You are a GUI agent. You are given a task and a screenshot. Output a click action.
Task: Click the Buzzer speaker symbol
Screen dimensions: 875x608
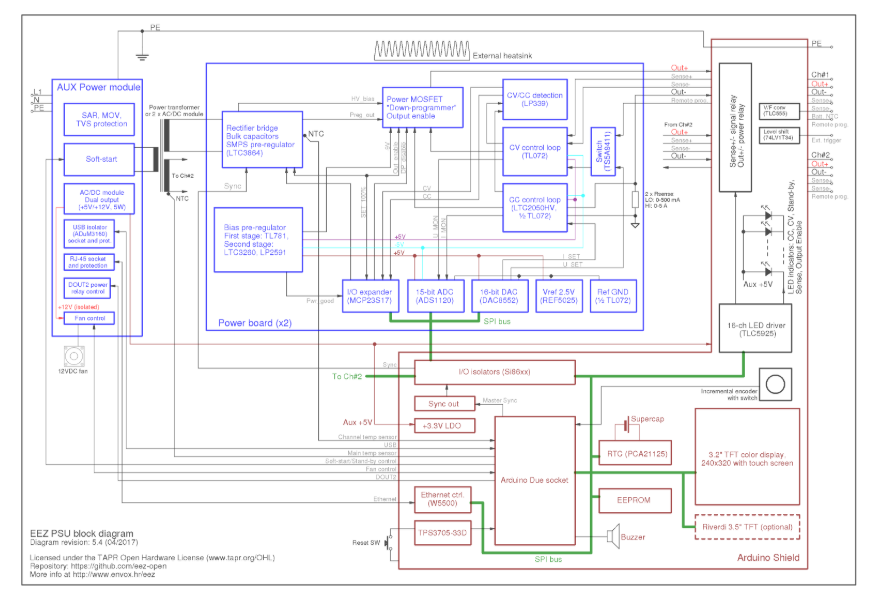pos(613,537)
